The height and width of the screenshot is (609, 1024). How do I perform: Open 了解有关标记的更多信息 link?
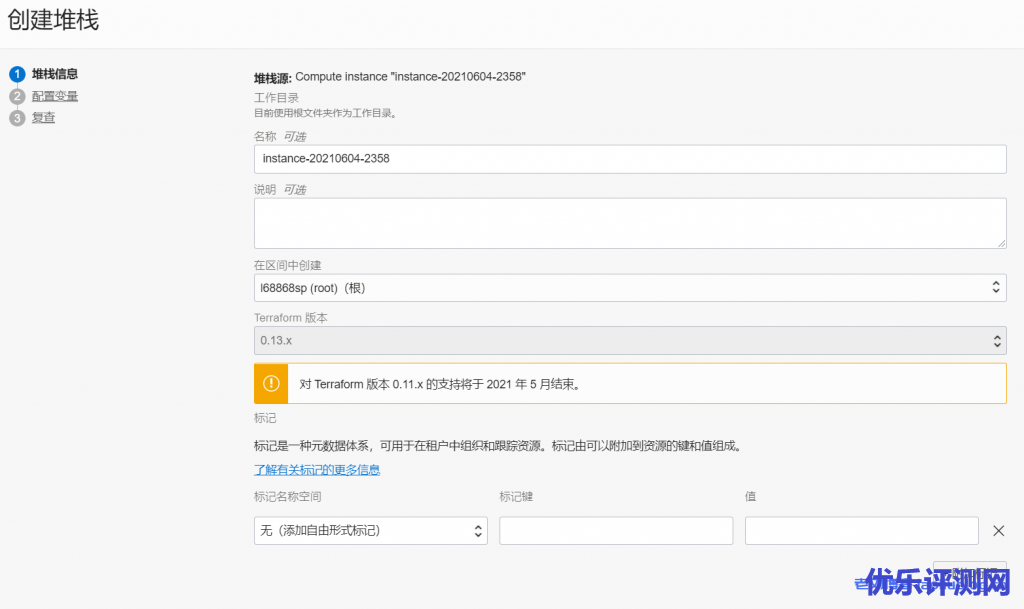click(317, 470)
